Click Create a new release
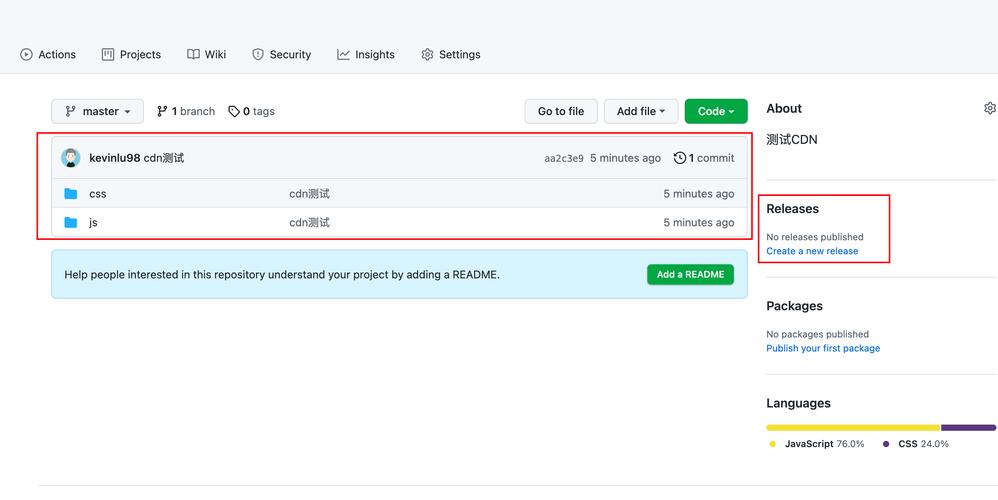Viewport: 998px width, 500px height. pos(812,251)
